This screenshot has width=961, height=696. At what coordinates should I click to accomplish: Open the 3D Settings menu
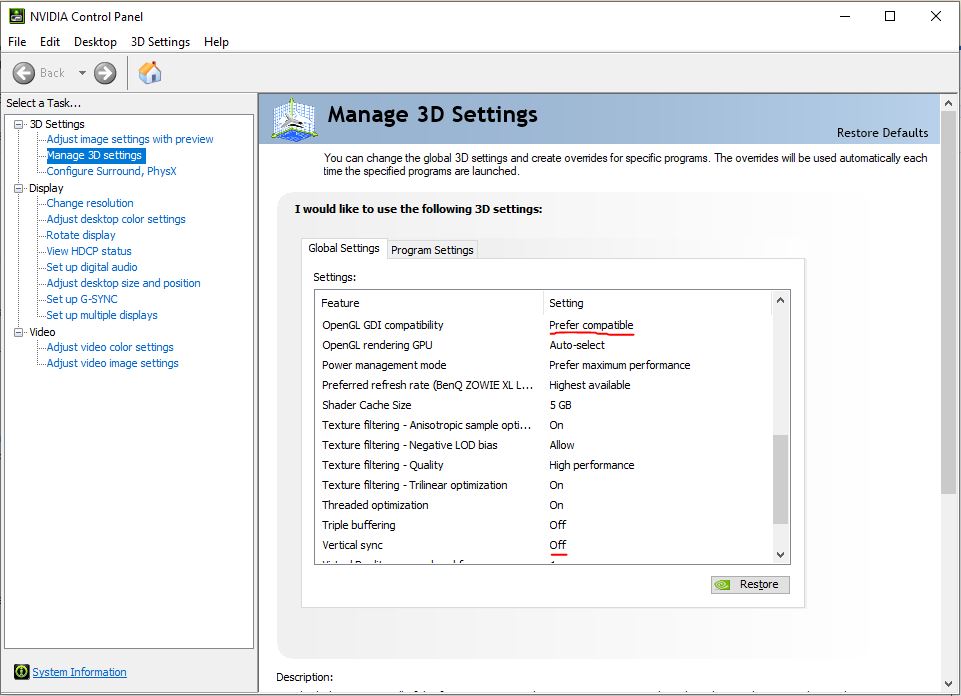pos(160,42)
